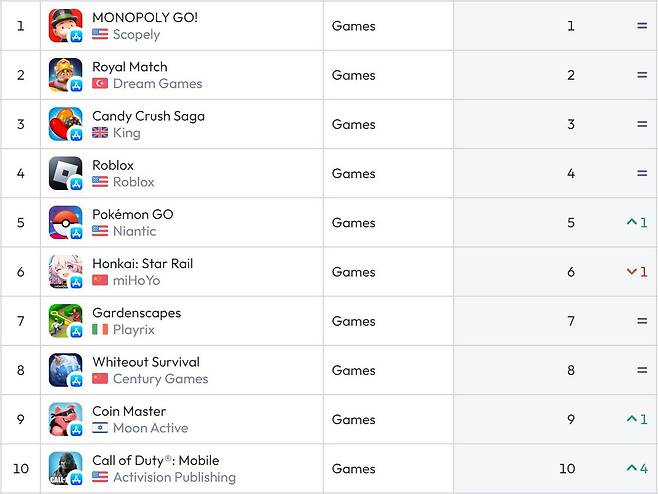
Task: Click the Call of Duty: Mobile icon
Action: [65, 468]
